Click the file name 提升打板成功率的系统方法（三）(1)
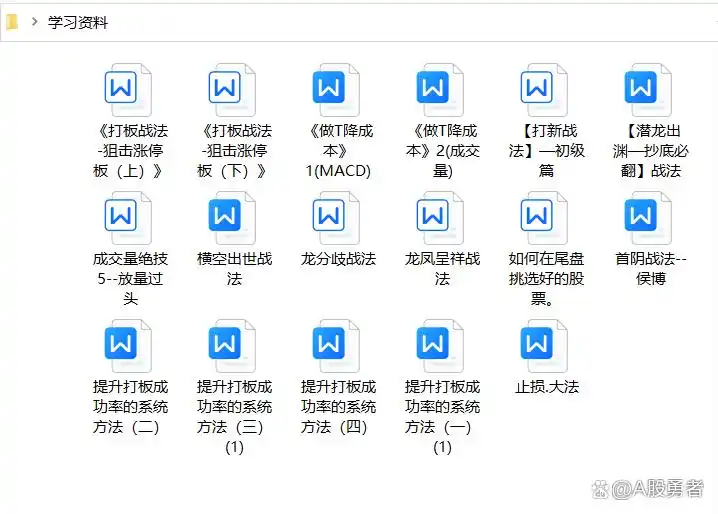 (234, 416)
